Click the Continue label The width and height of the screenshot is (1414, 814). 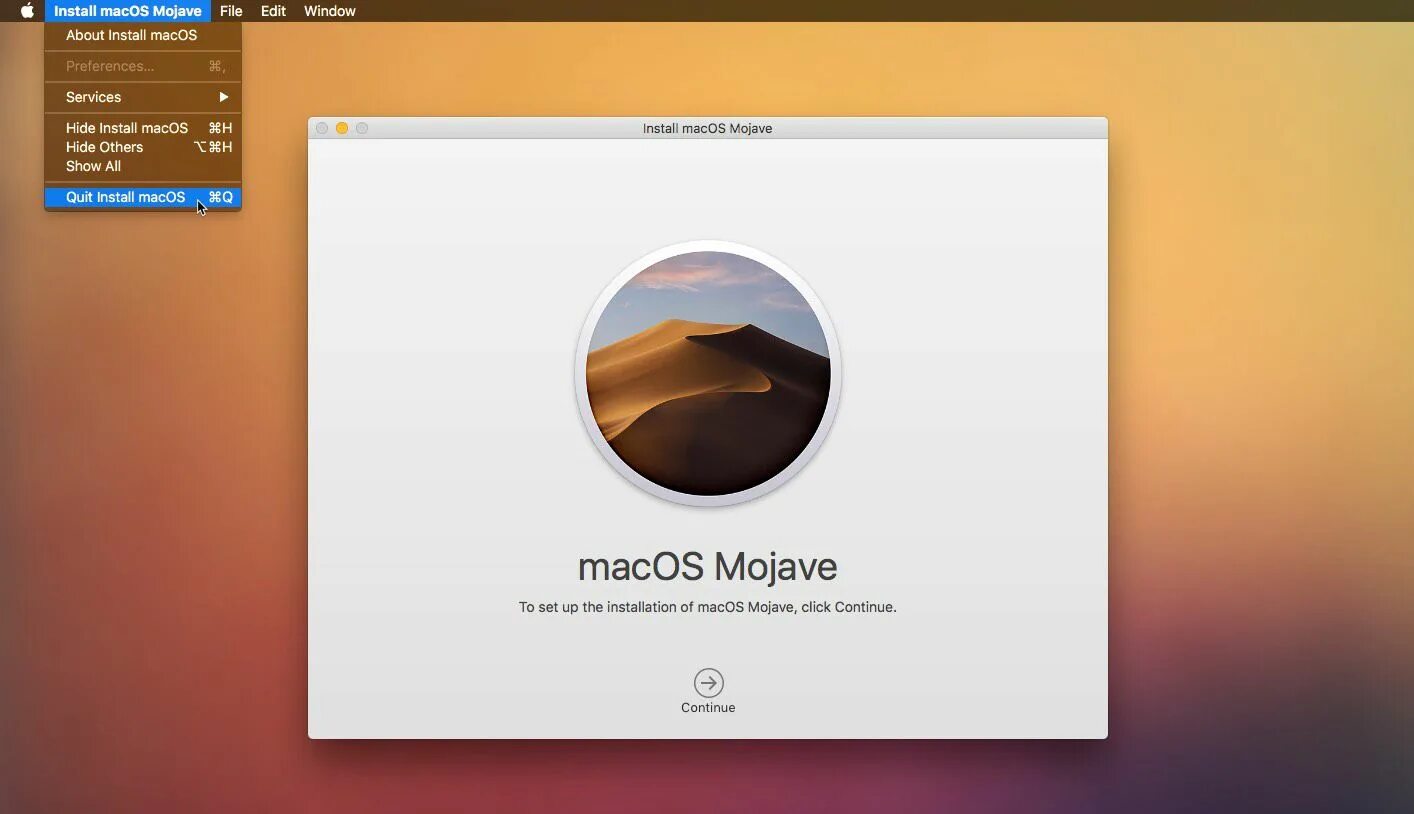tap(708, 707)
